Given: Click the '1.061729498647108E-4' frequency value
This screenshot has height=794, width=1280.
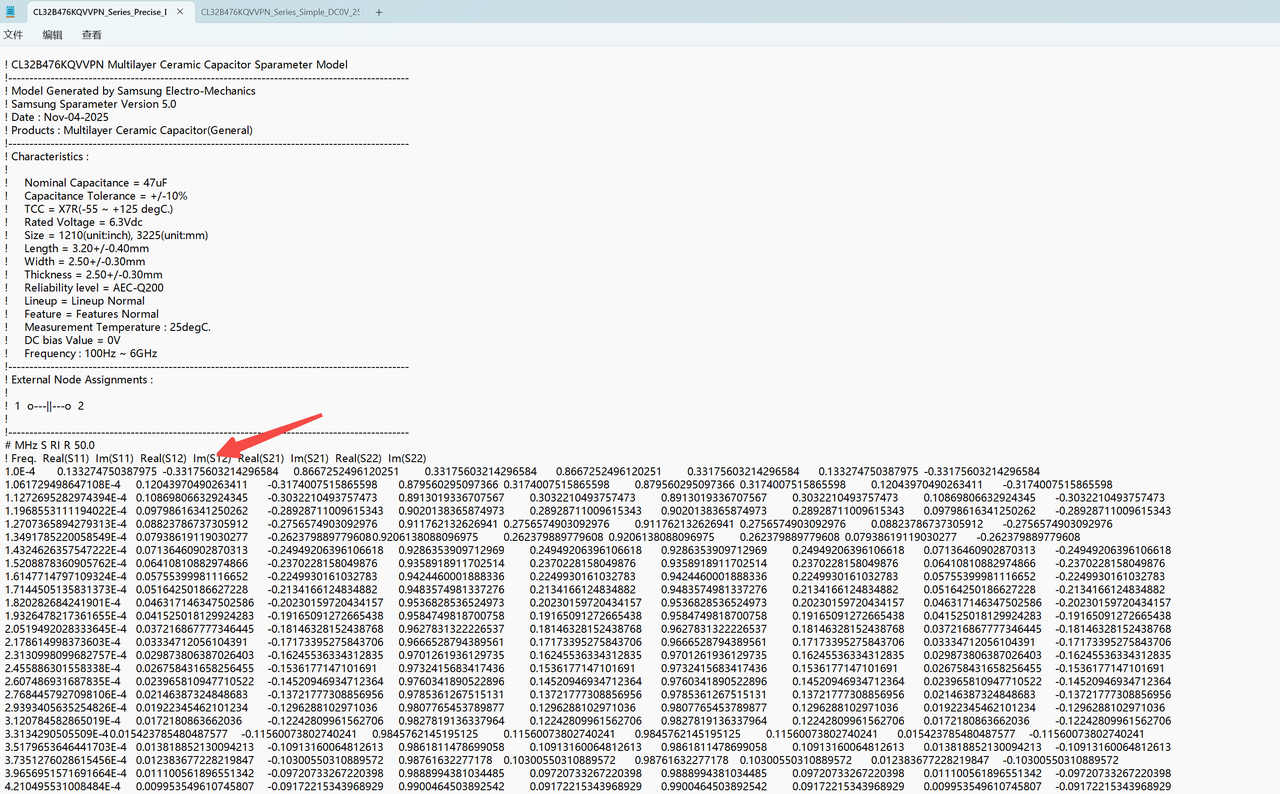Looking at the screenshot, I should coord(64,484).
